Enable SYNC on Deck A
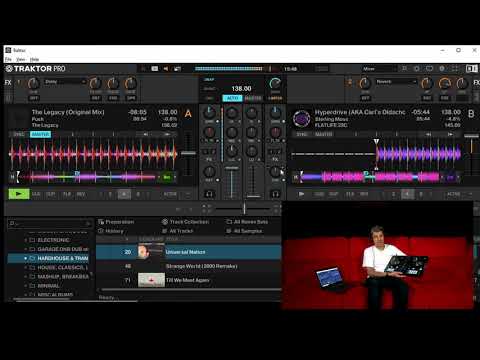 (19, 134)
